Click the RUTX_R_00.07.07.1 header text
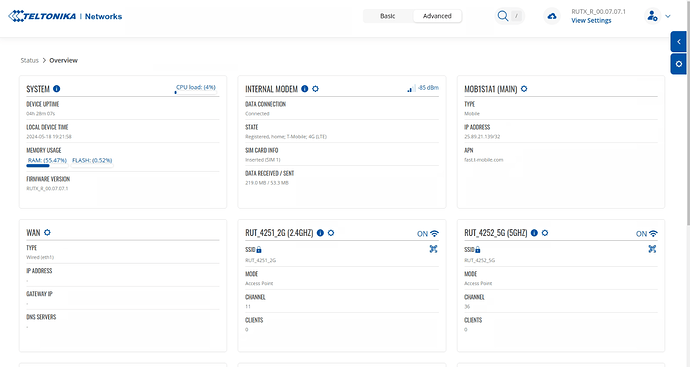The height and width of the screenshot is (367, 690). [598, 12]
